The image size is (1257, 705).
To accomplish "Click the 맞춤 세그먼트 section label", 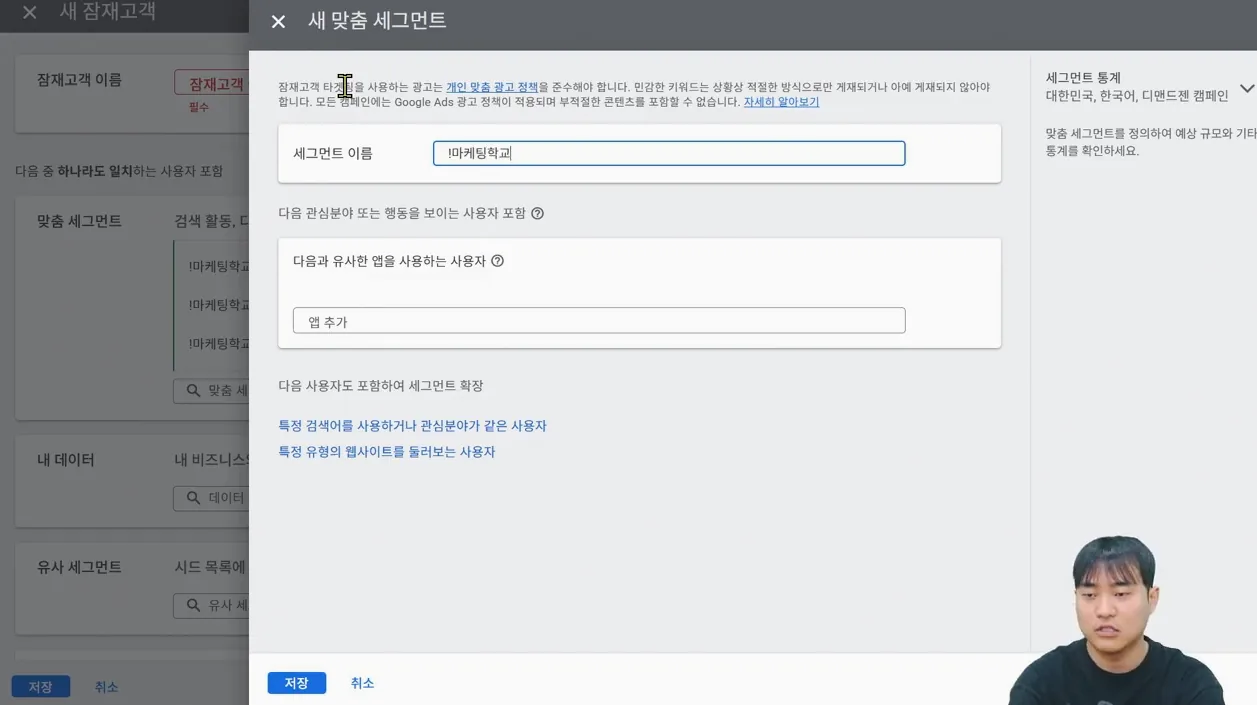I will coord(79,221).
